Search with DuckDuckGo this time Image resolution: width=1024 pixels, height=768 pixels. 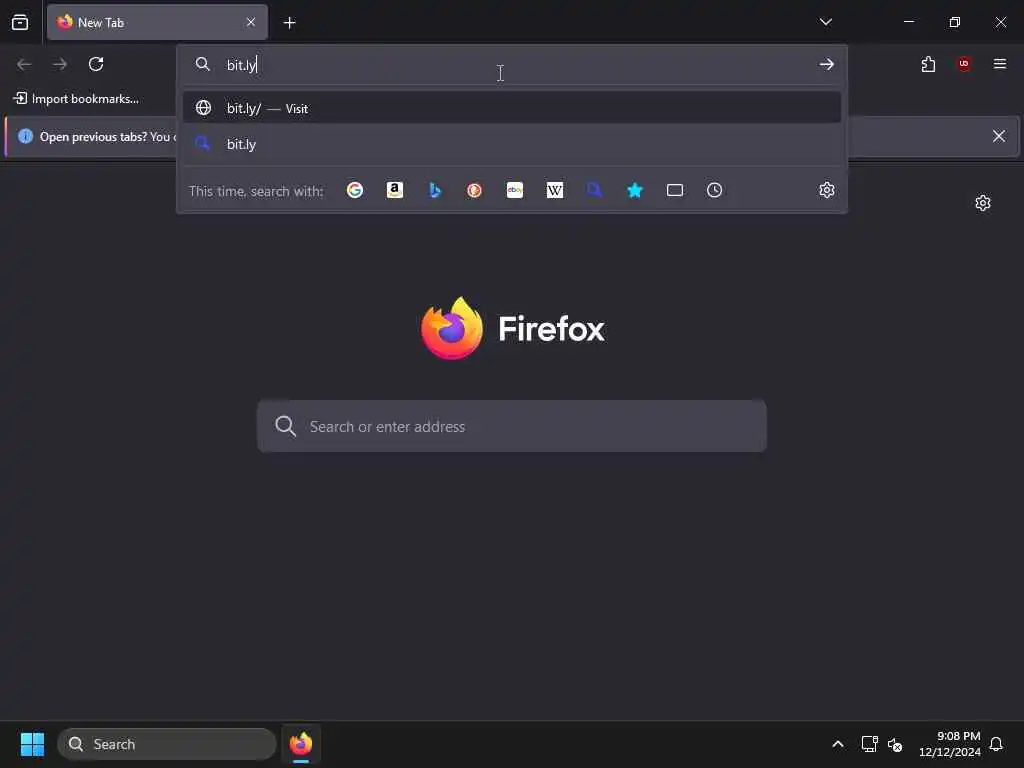pyautogui.click(x=475, y=190)
